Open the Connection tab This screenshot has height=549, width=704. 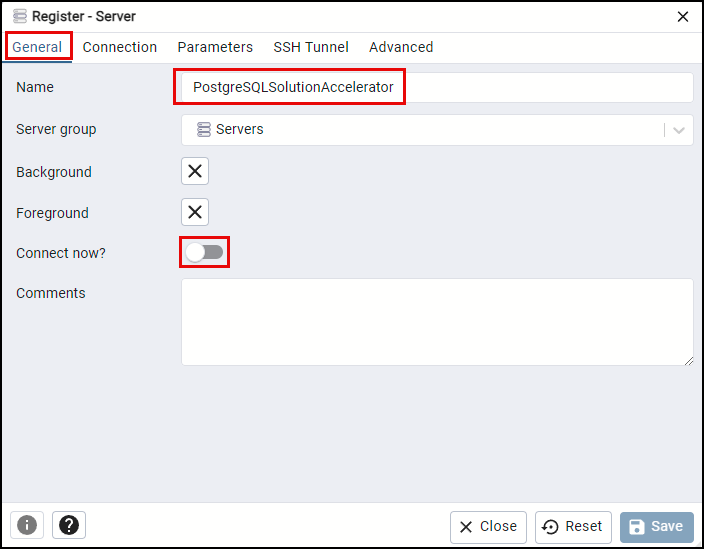(120, 47)
